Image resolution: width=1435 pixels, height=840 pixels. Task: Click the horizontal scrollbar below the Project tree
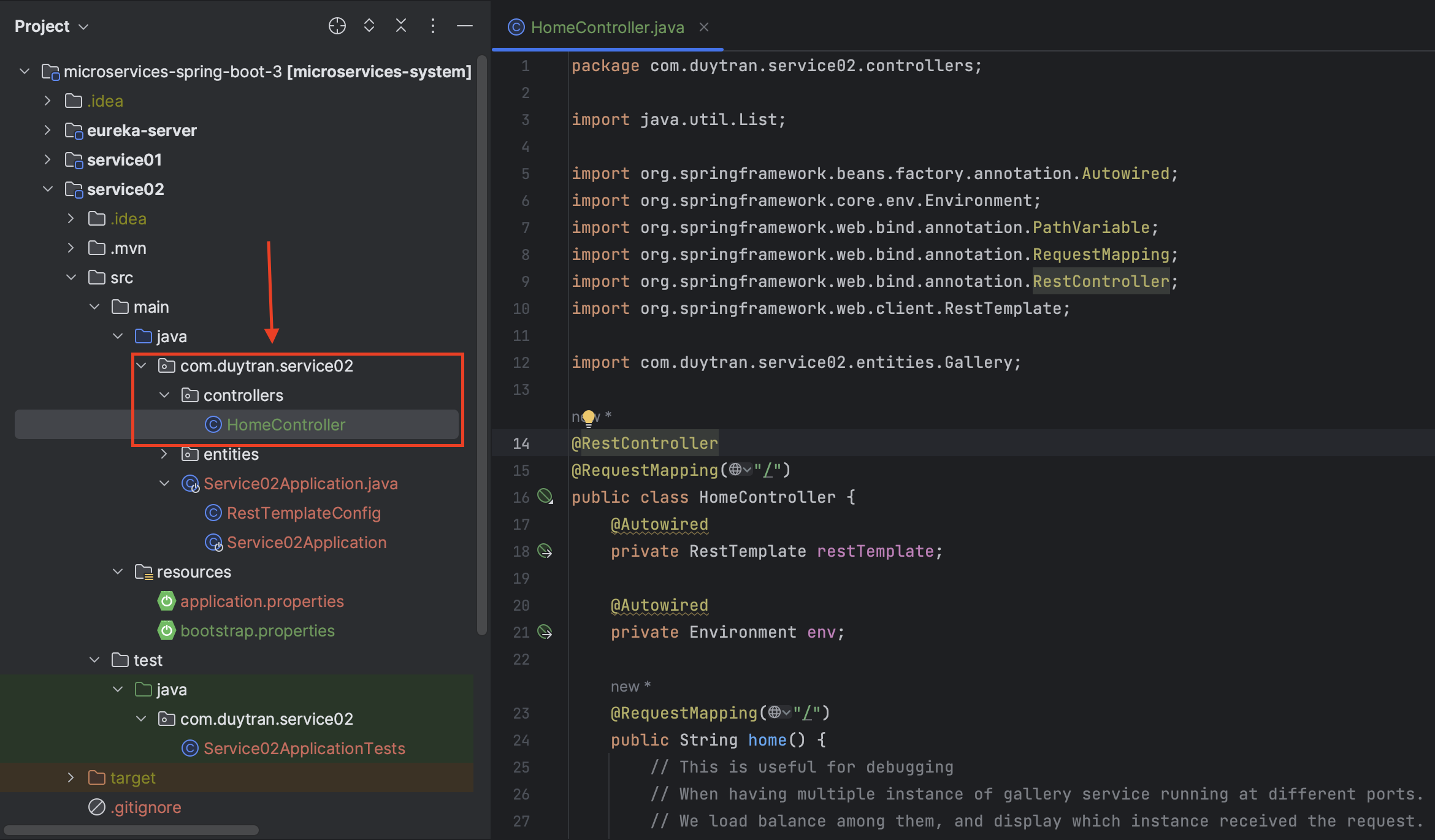pos(131,830)
